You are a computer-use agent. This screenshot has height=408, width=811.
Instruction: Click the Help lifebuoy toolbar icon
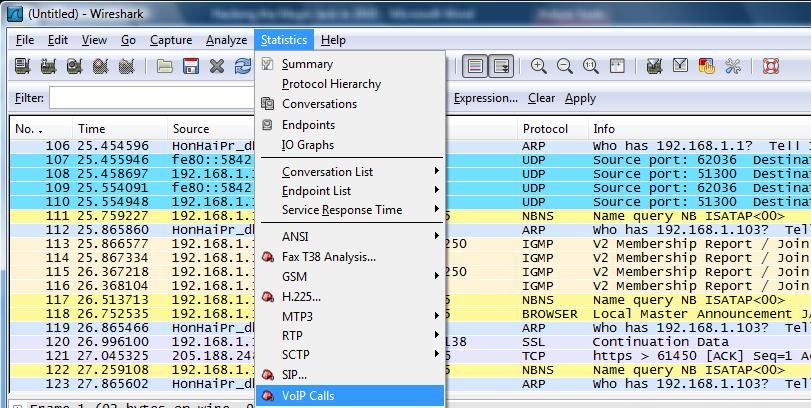771,66
